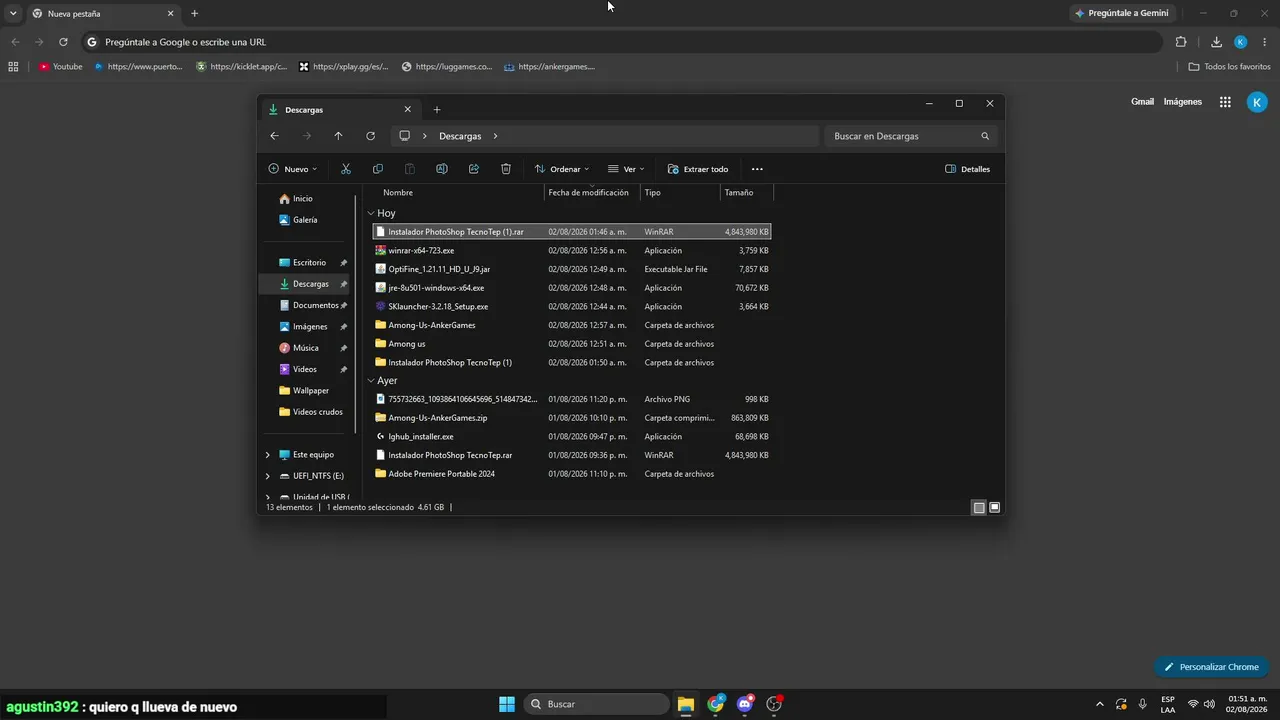This screenshot has width=1280, height=720.
Task: Sort by the Nombre column header
Action: (461, 193)
